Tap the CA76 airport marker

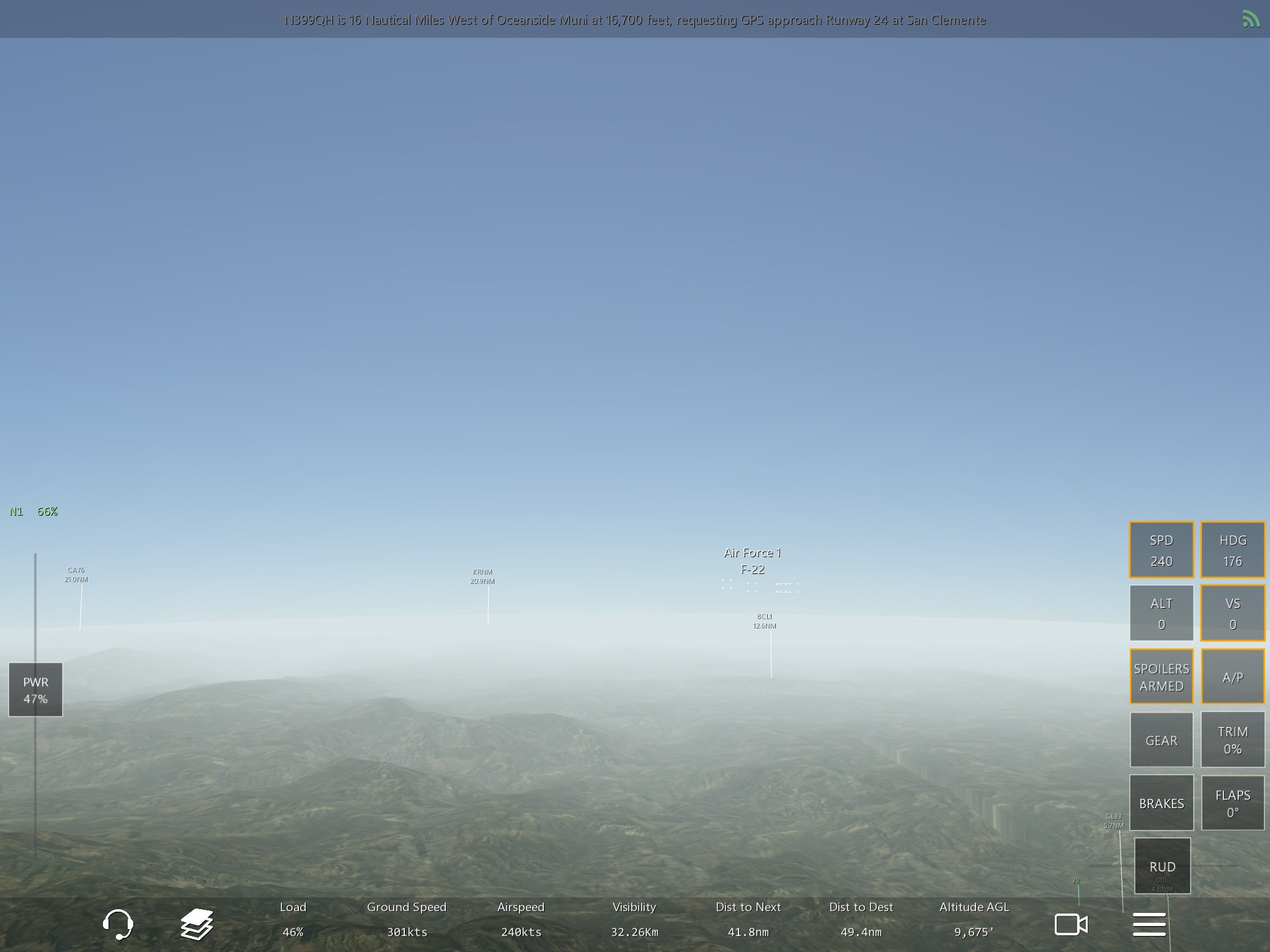(76, 575)
